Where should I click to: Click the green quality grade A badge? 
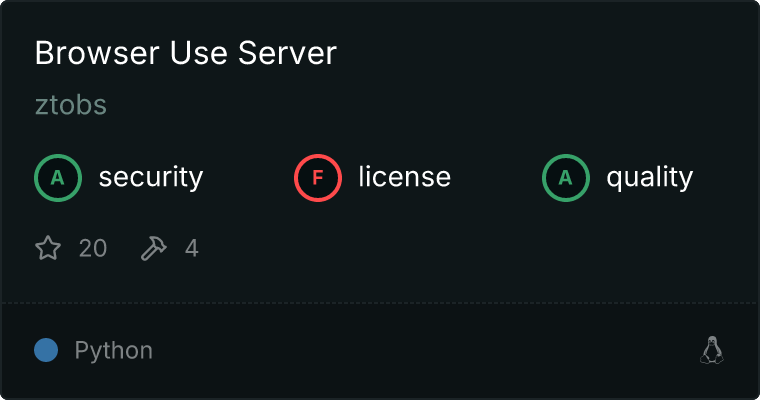click(x=566, y=178)
